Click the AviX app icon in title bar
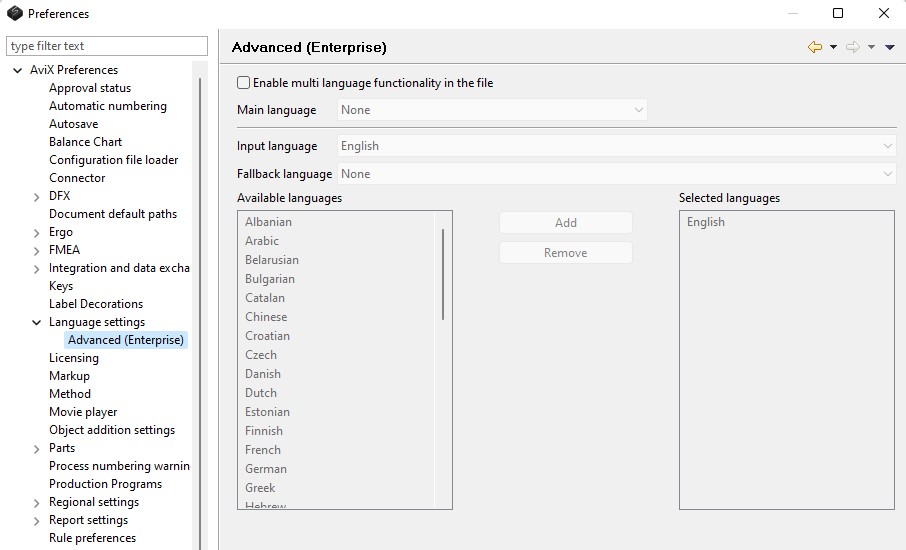 14,13
